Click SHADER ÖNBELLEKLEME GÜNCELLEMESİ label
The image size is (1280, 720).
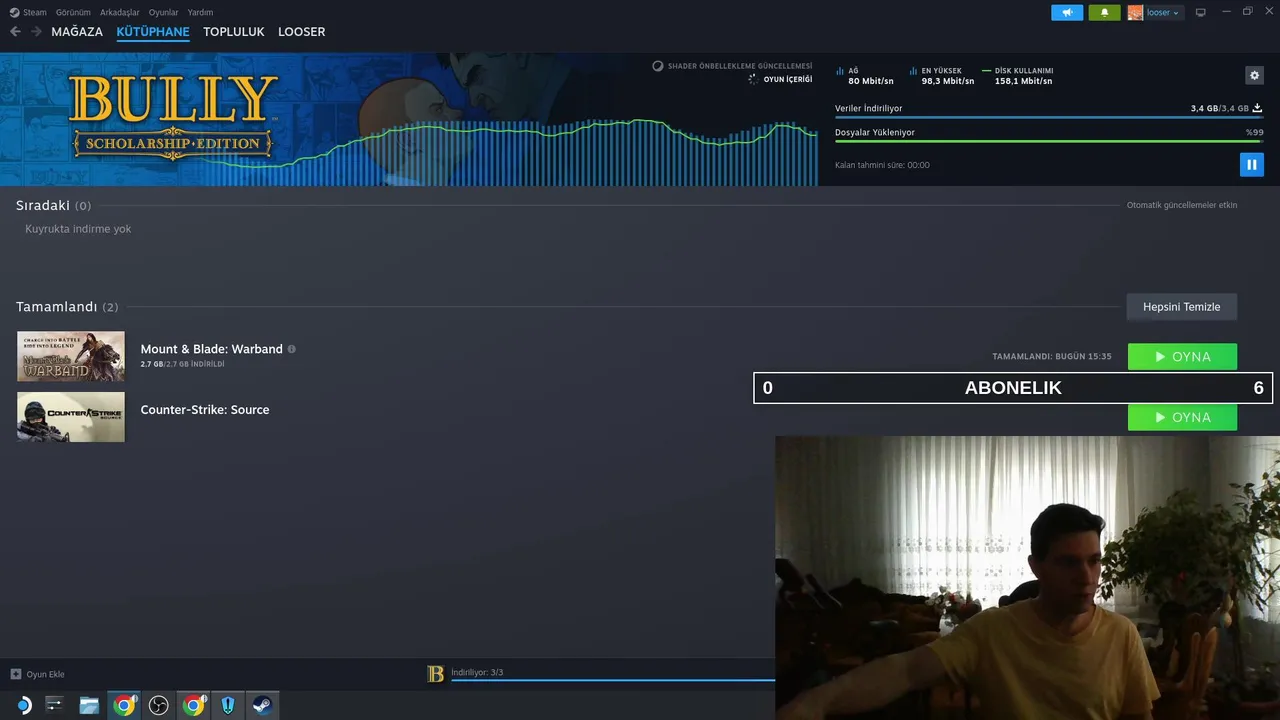(740, 66)
